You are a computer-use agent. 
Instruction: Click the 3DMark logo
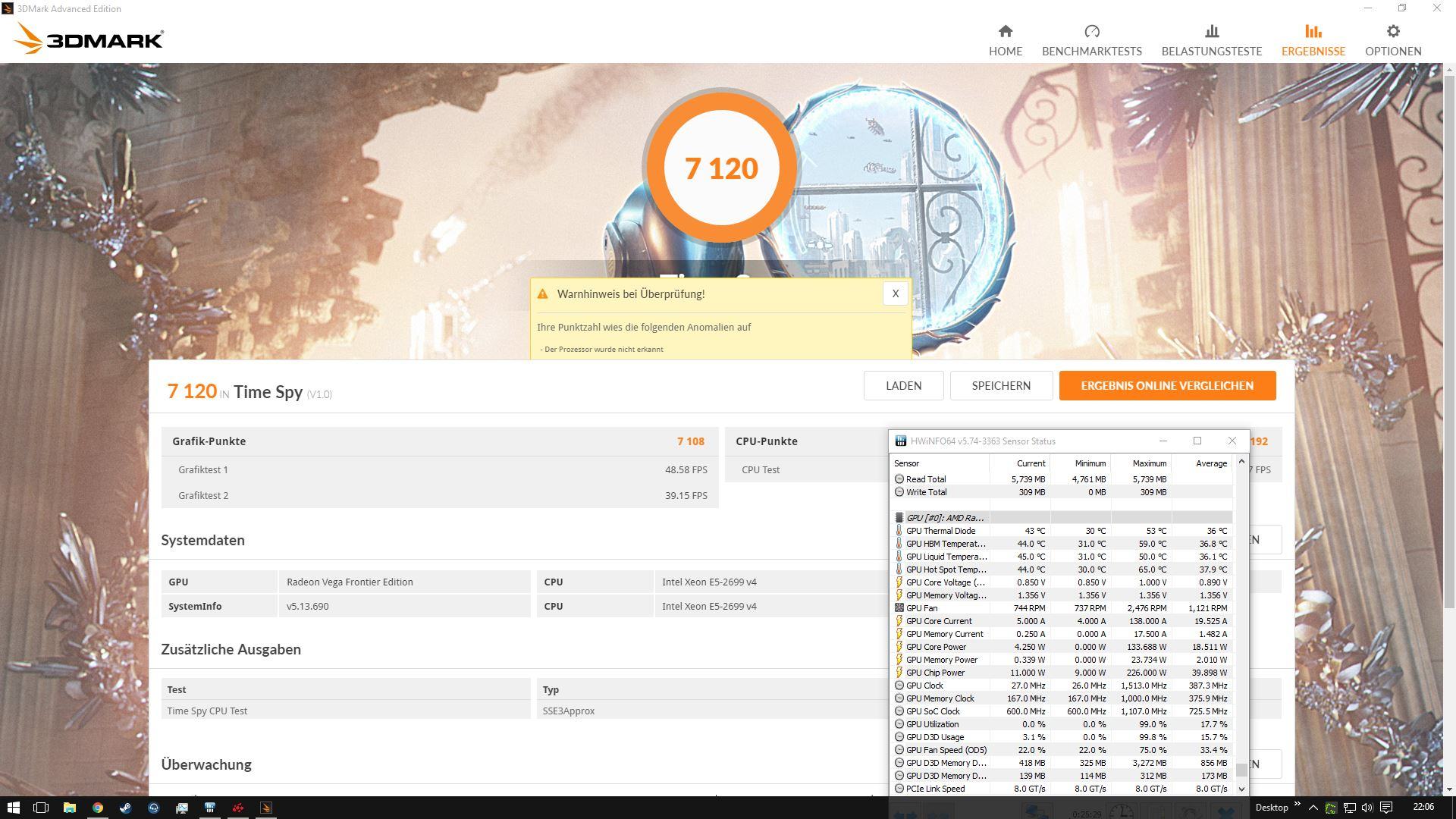(89, 38)
